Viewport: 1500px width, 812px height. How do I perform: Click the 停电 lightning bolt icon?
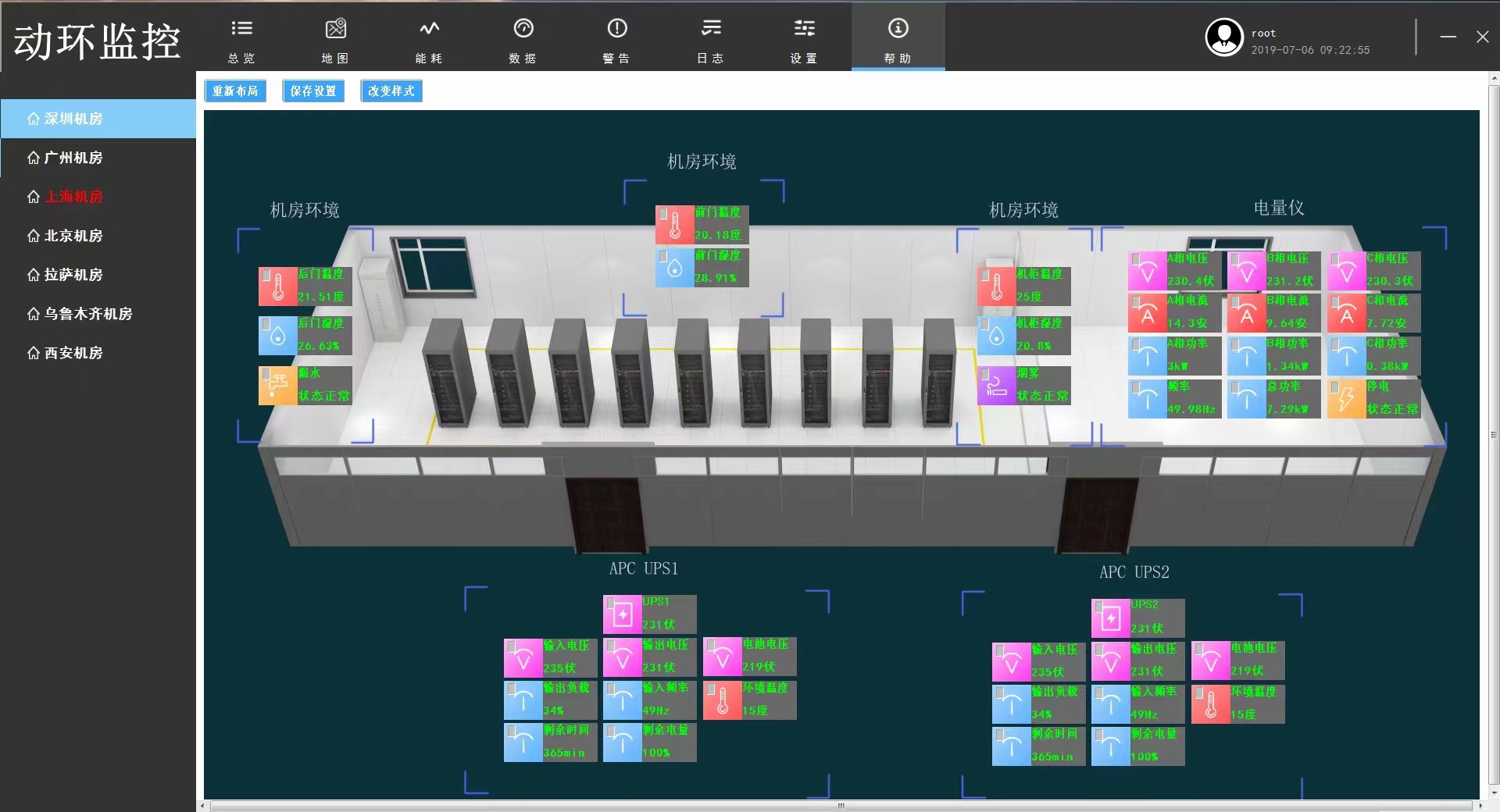pos(1346,399)
